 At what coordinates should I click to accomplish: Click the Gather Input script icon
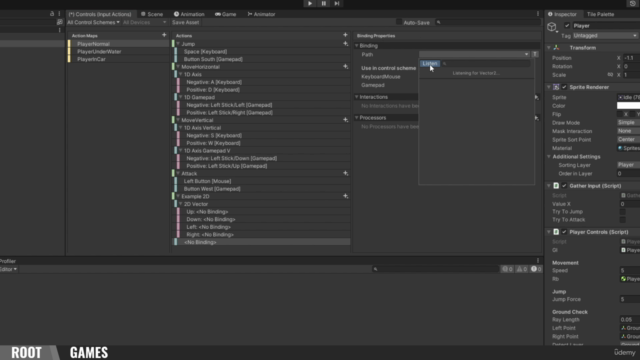pos(556,186)
